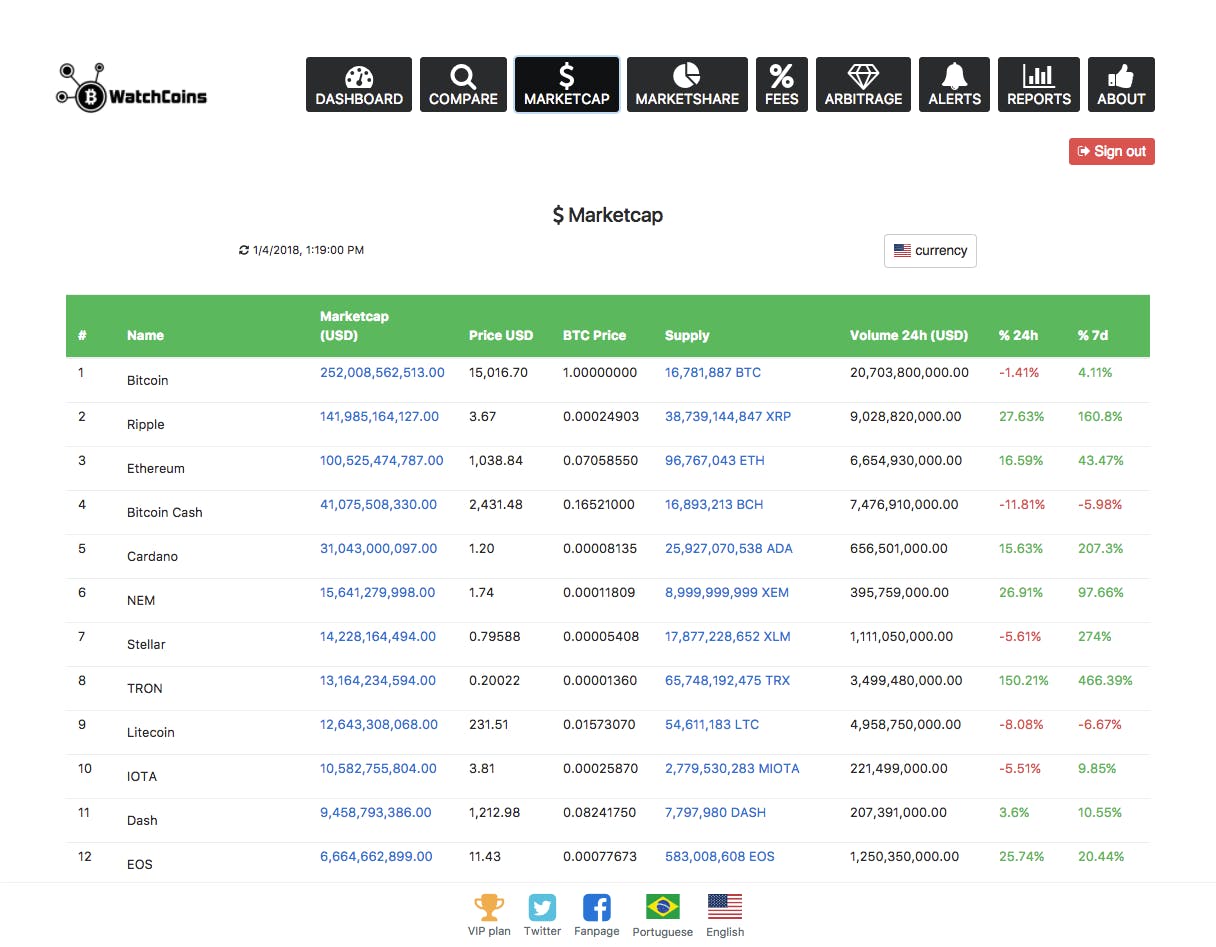1216x947 pixels.
Task: Click Cardano marketcap 31,043,000,097.00
Action: (x=378, y=548)
